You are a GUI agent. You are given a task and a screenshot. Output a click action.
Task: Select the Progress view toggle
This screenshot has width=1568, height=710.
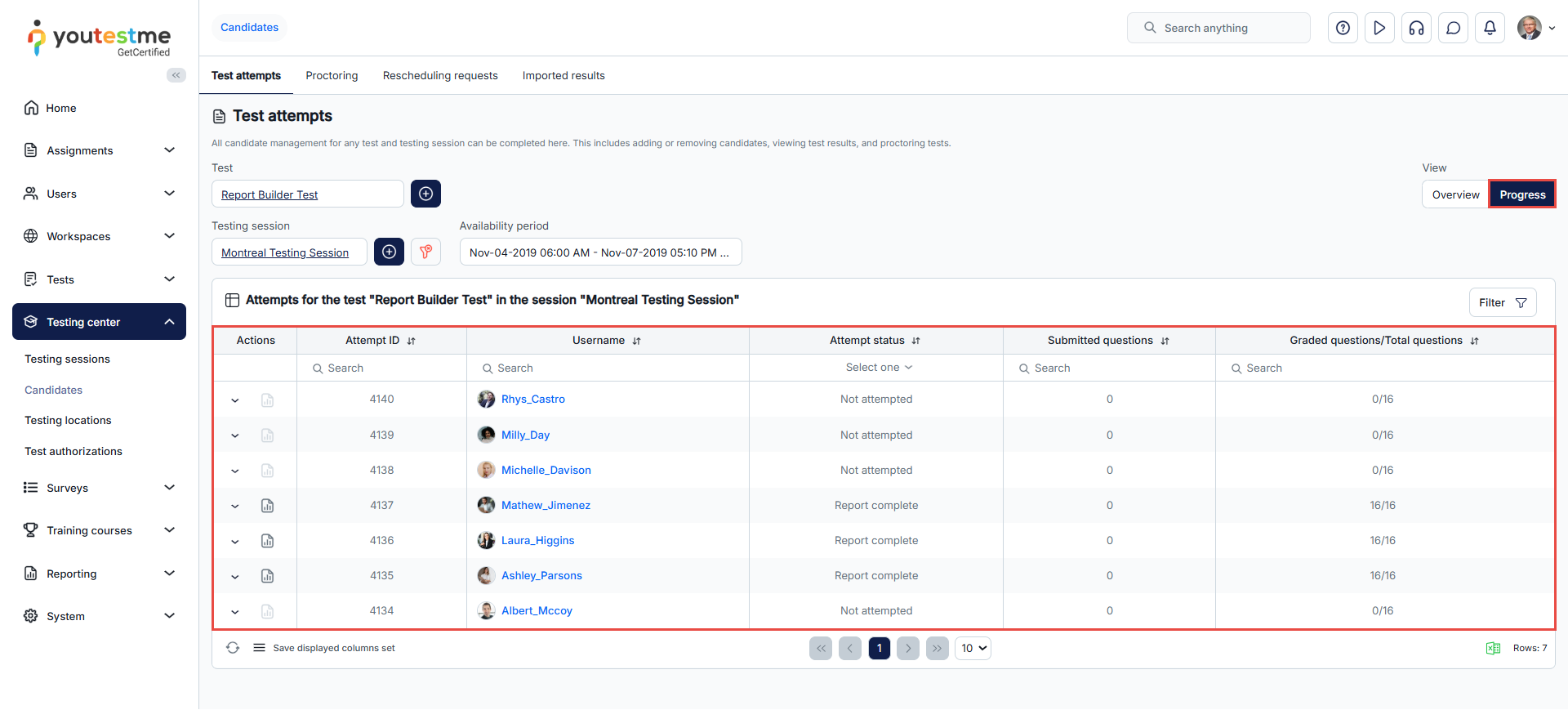click(1521, 194)
